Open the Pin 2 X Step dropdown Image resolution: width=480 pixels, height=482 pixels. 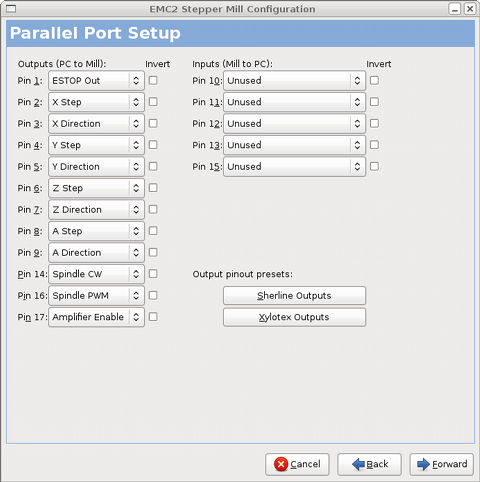click(96, 102)
